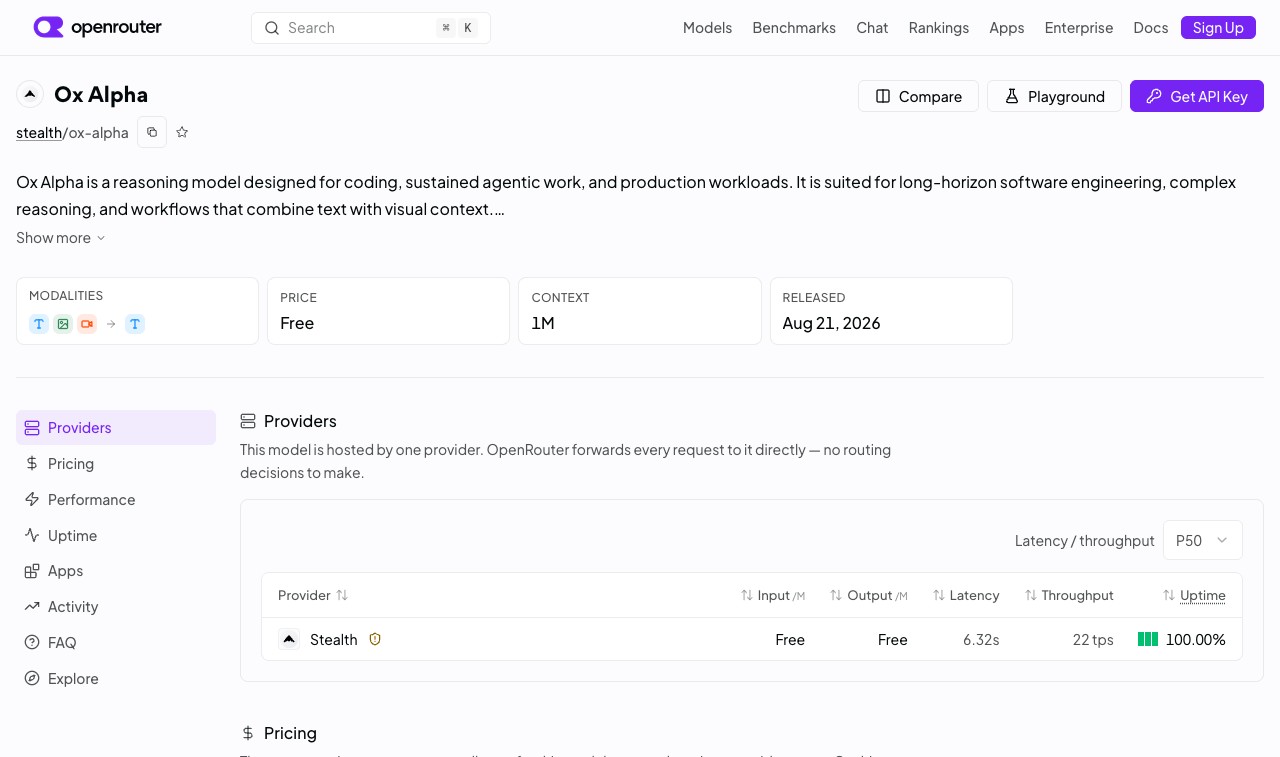The image size is (1280, 757).
Task: Click the Pricing section dollar icon
Action: click(x=248, y=733)
